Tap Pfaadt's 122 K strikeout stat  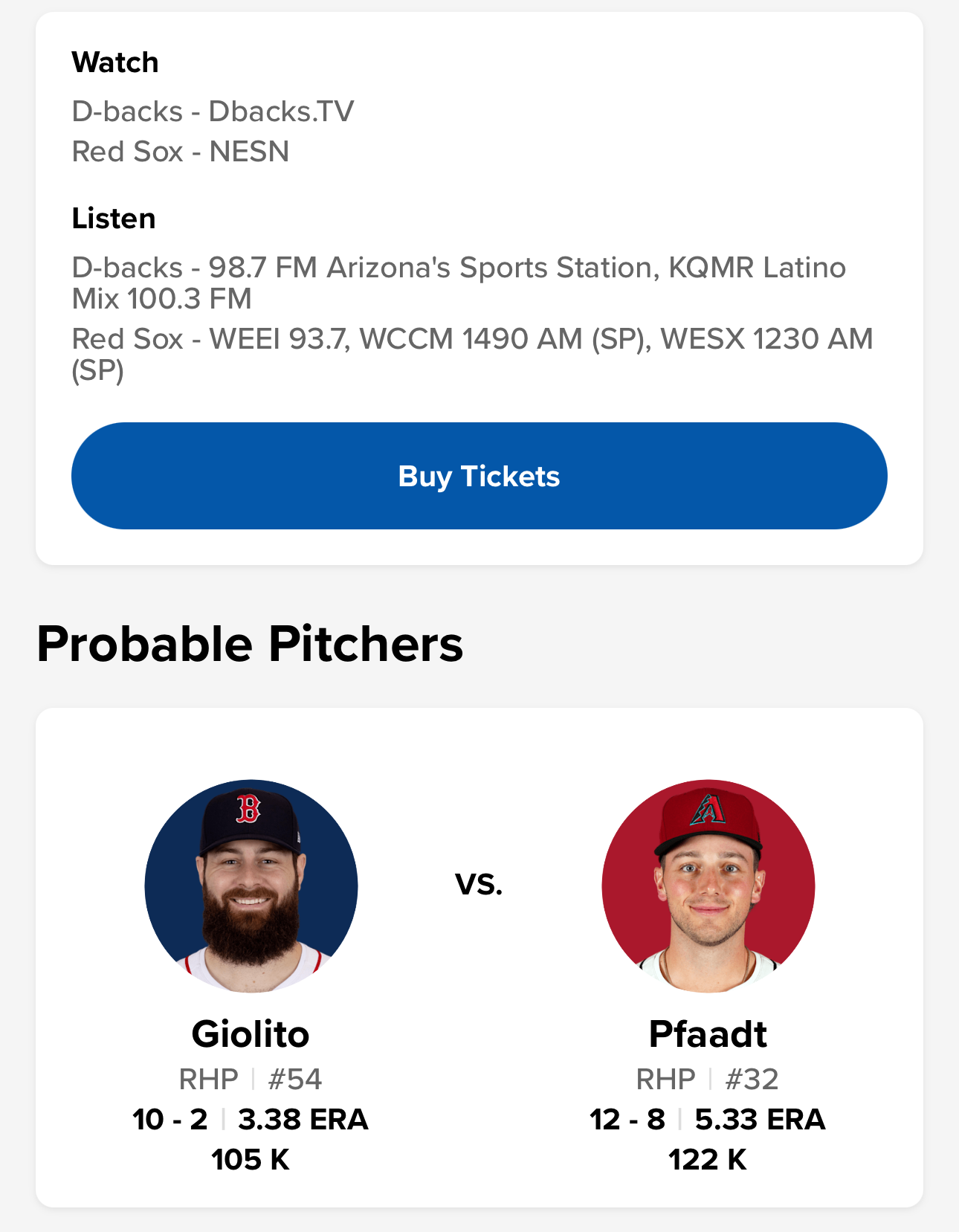pyautogui.click(x=708, y=1159)
